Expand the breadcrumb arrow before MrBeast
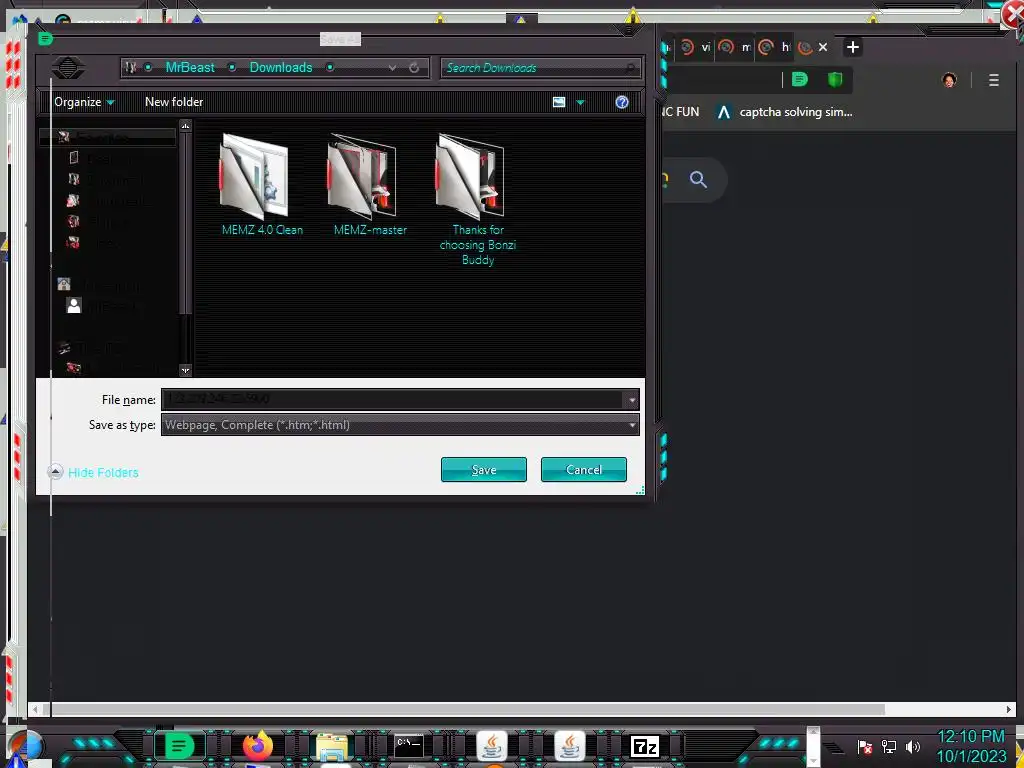 point(149,67)
